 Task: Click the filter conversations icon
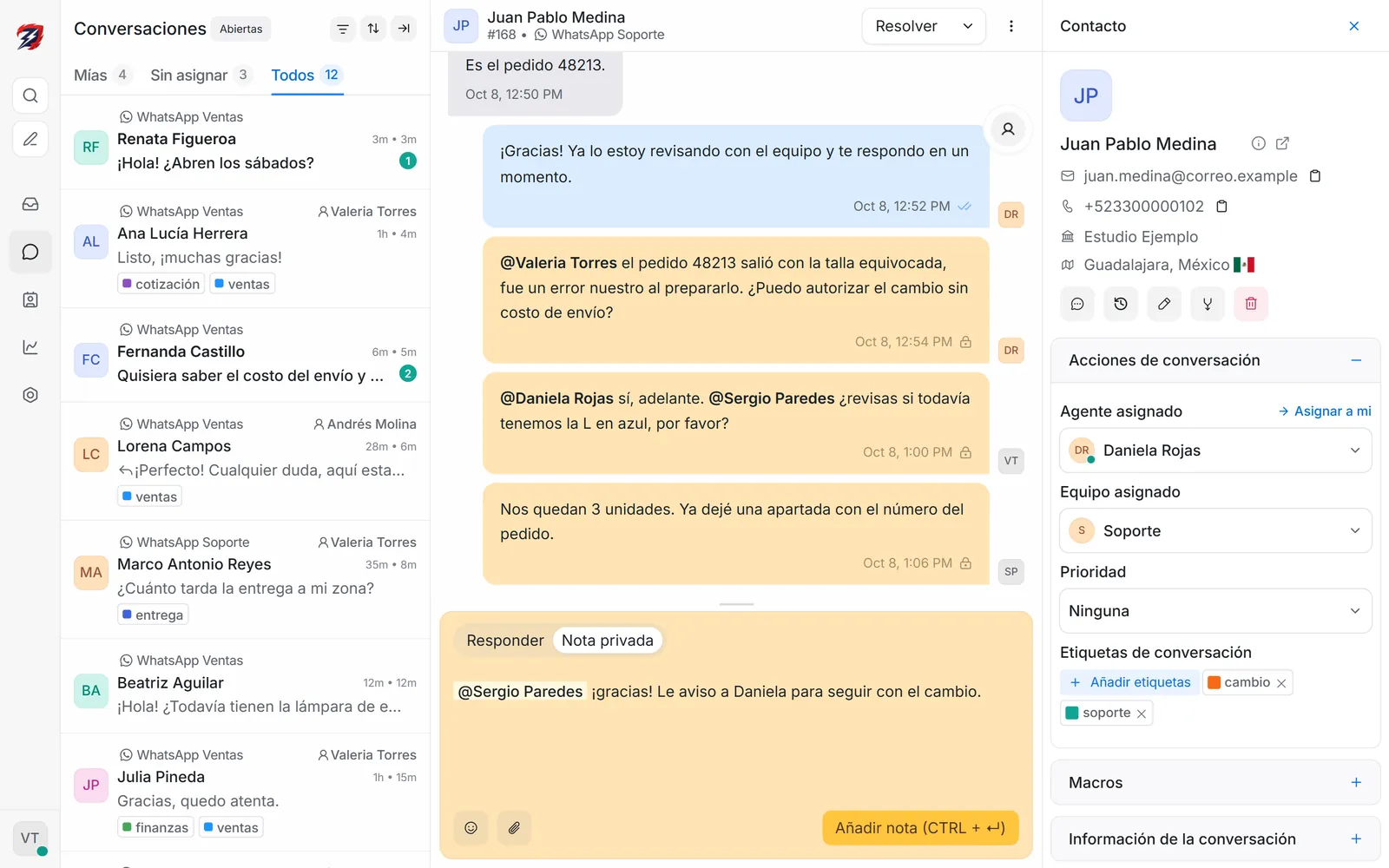[x=343, y=29]
